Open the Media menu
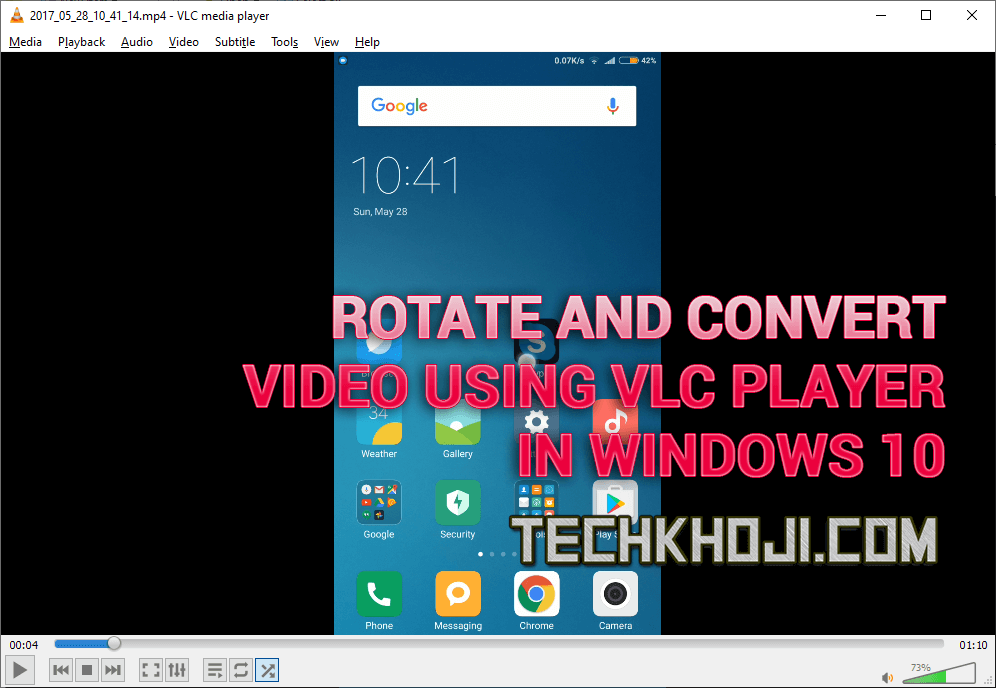Image resolution: width=996 pixels, height=688 pixels. (x=25, y=42)
